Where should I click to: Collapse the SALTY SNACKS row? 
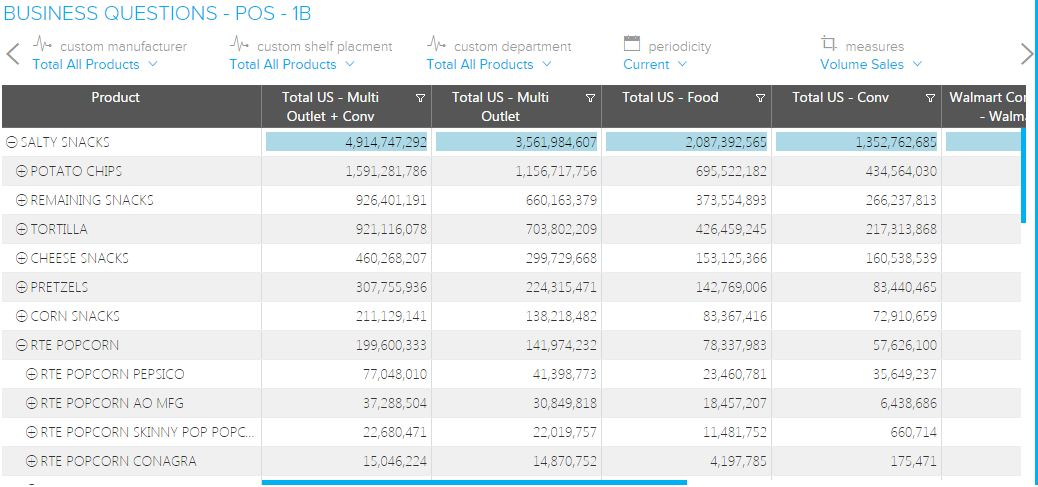(x=12, y=142)
